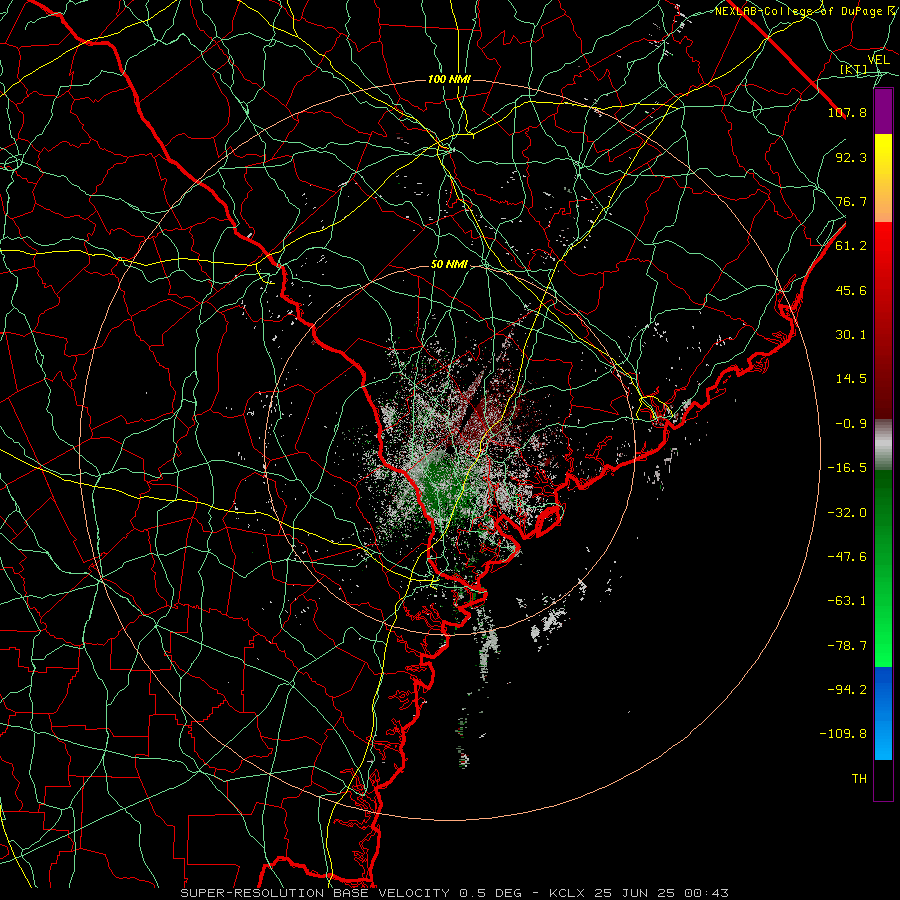Viewport: 900px width, 900px height.
Task: Click the 107.8 value on the velocity scale
Action: coord(847,112)
